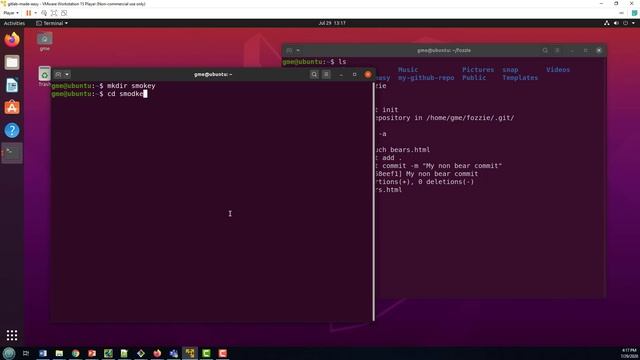Screen dimensions: 640x360
Task: Pause the VM with VMware pause button
Action: [x=28, y=13]
